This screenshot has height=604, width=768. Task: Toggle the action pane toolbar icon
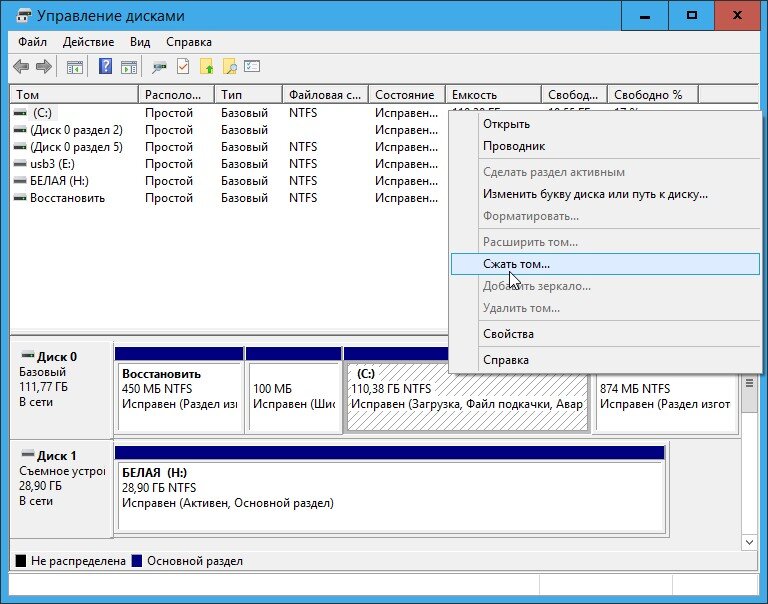pyautogui.click(x=129, y=67)
